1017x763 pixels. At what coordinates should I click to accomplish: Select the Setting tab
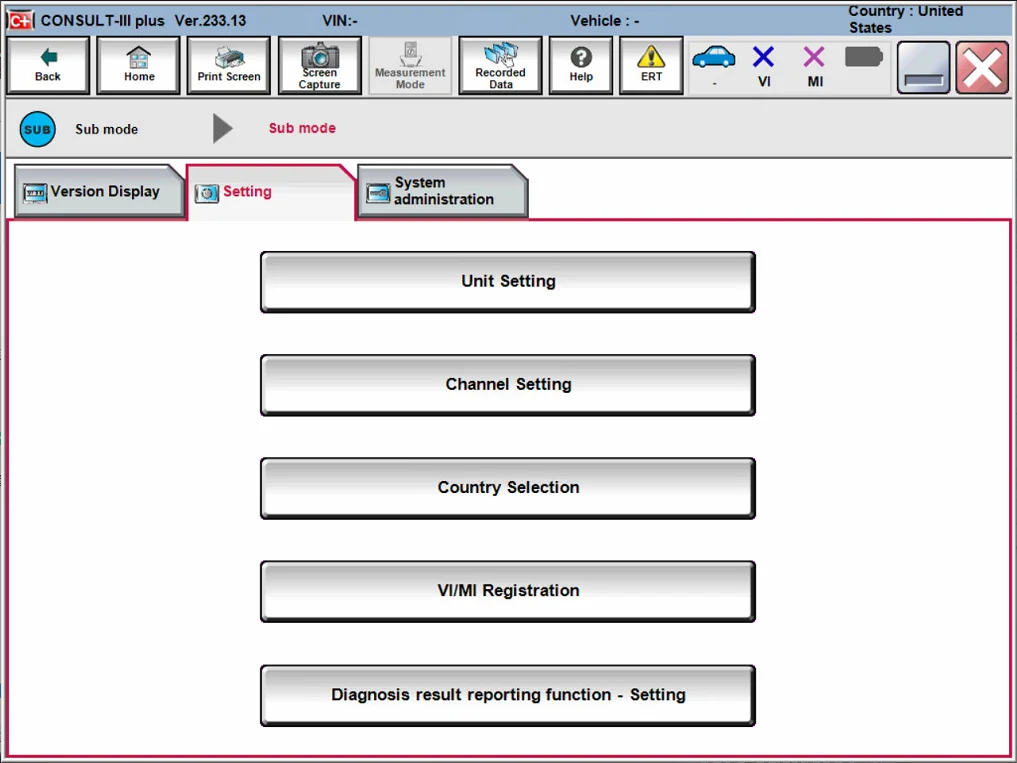[x=270, y=191]
